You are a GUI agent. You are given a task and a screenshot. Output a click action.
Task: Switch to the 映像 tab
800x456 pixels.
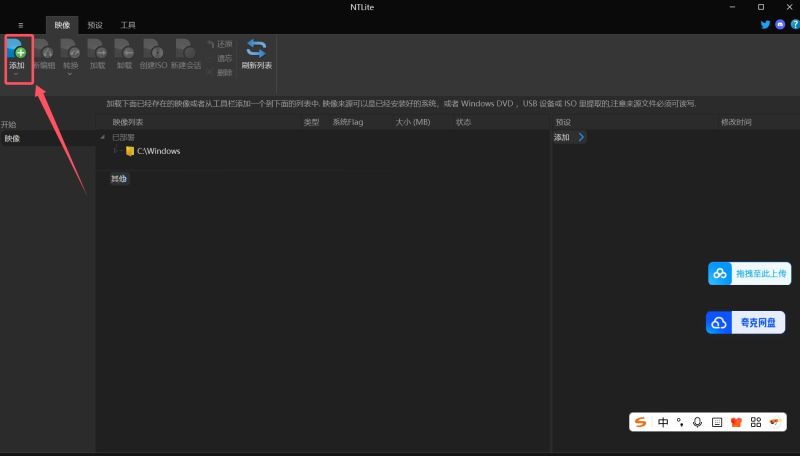tap(62, 25)
